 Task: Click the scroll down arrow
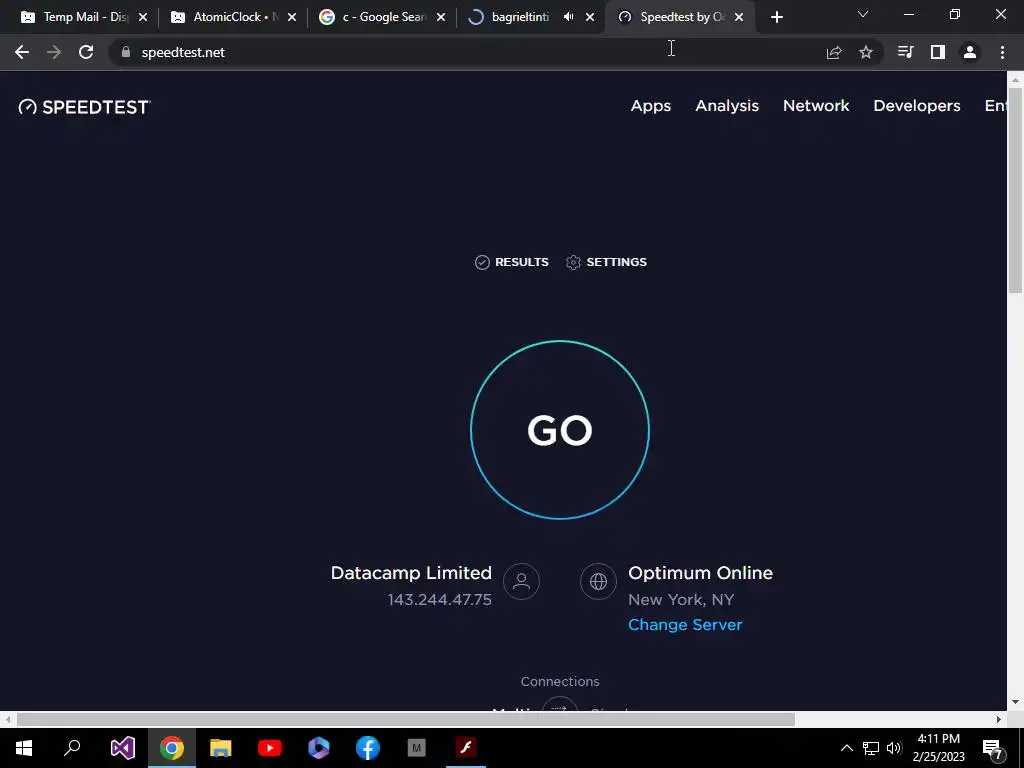click(1015, 702)
